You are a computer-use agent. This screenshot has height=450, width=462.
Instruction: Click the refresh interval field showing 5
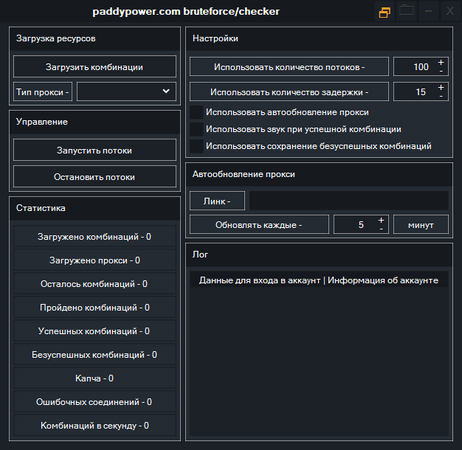pos(361,225)
